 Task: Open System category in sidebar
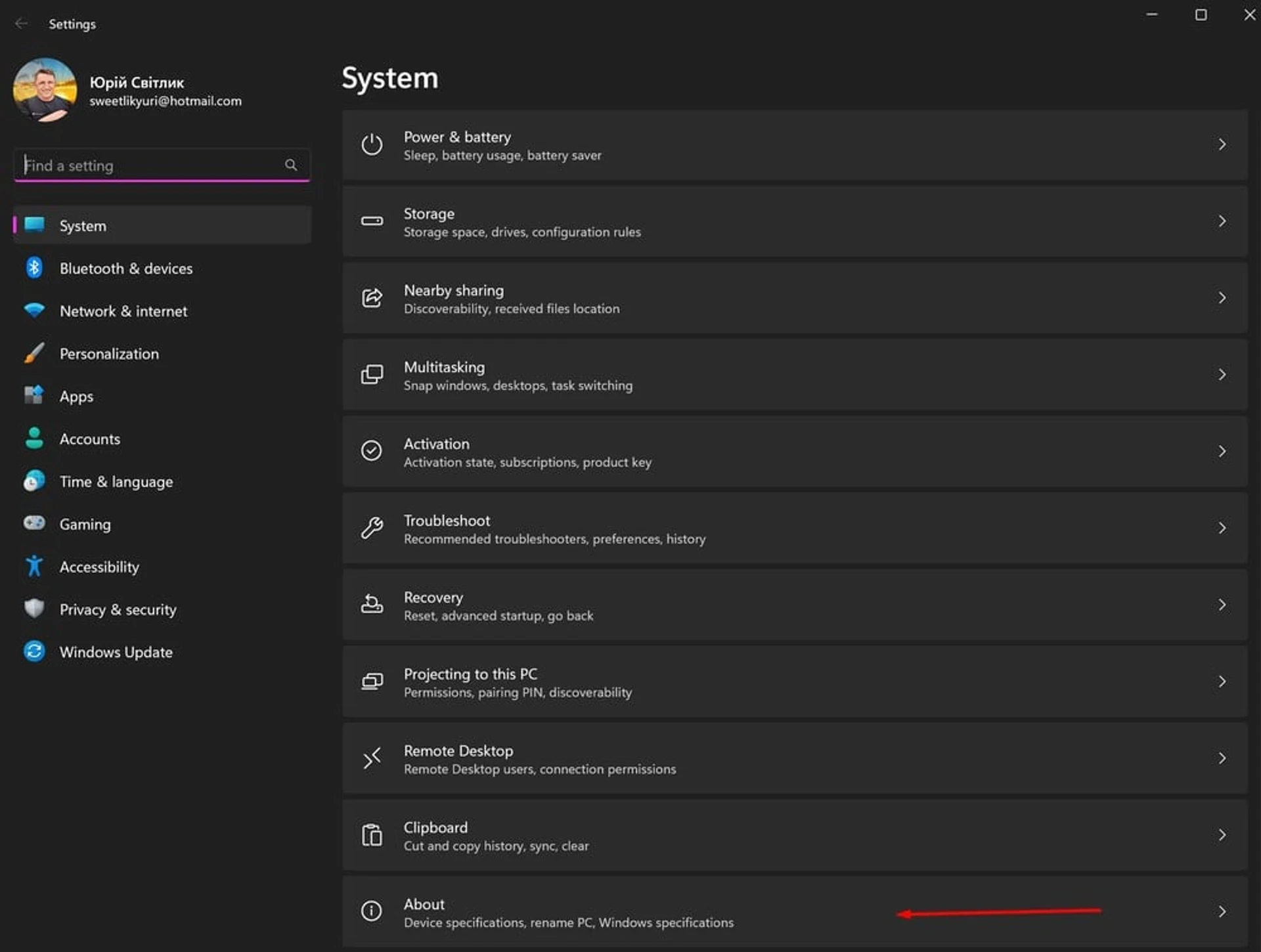click(162, 225)
